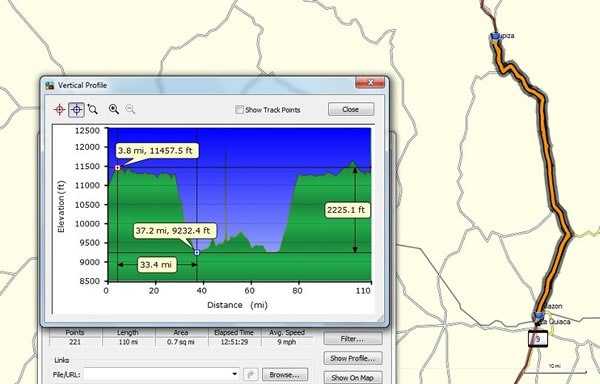
Task: Activate the zoom region magnifier tool
Action: point(93,109)
